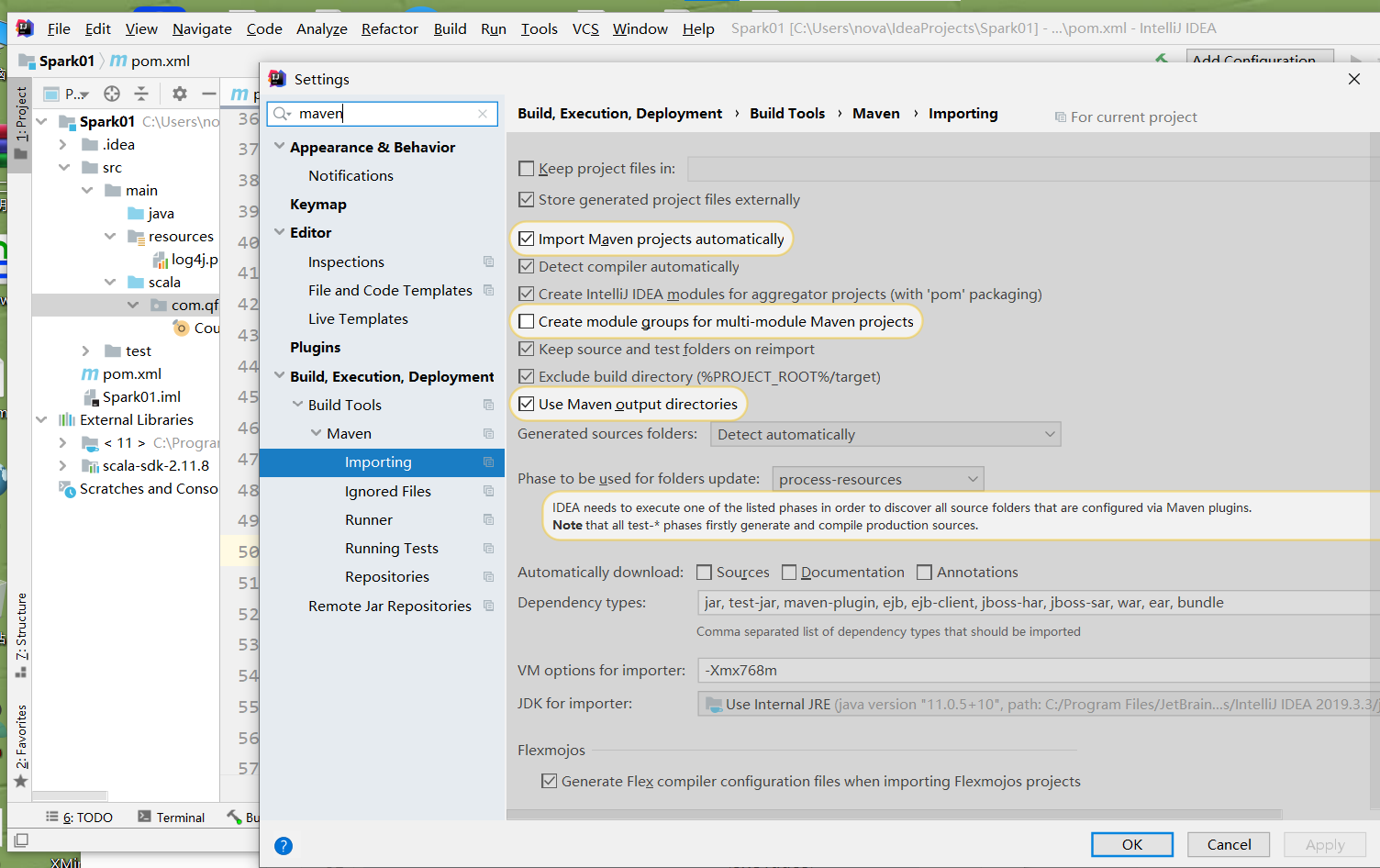Select Repositories in the Maven settings tree
1380x868 pixels.
[387, 577]
